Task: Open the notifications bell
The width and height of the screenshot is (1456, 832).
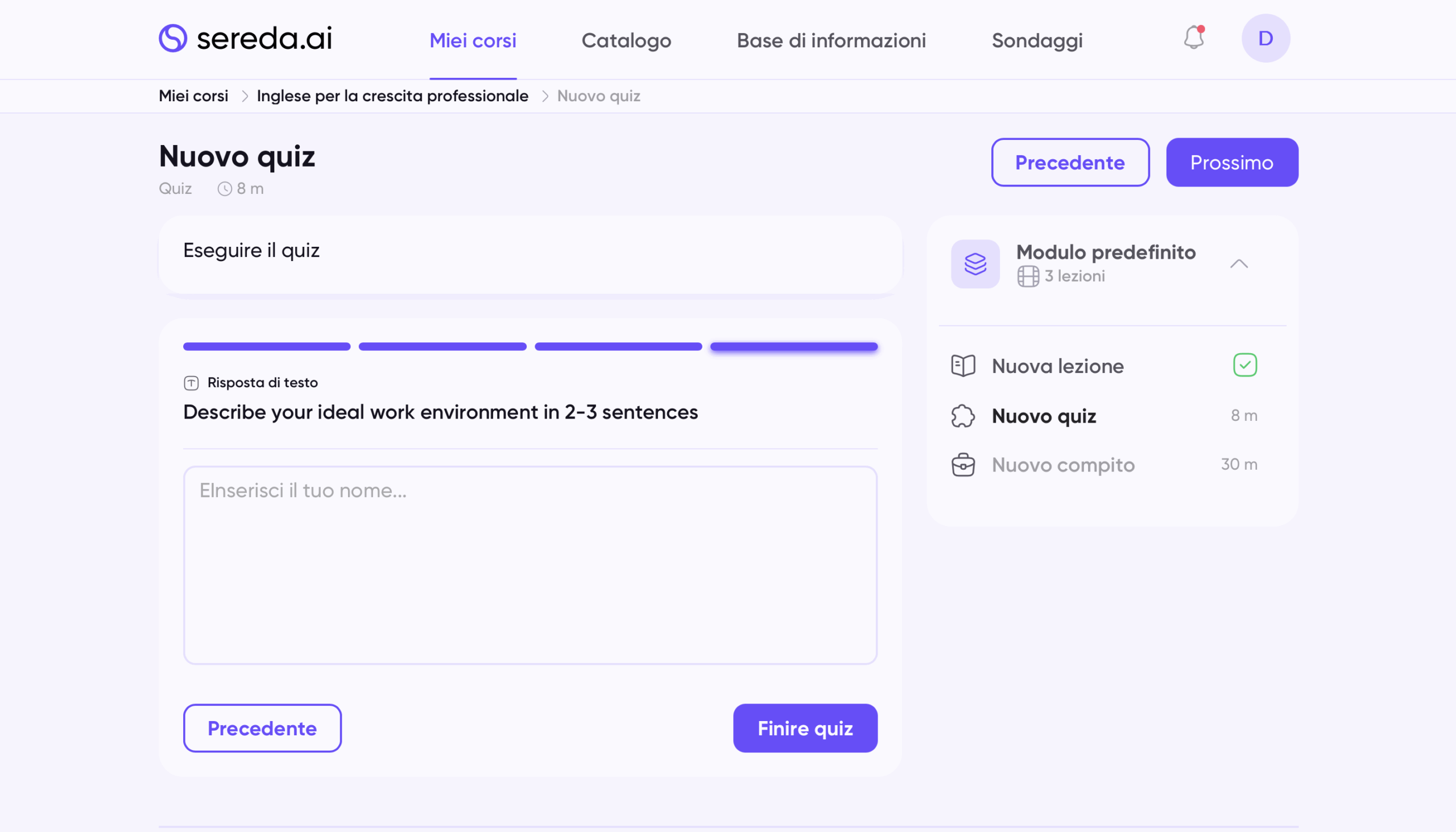Action: click(1193, 38)
